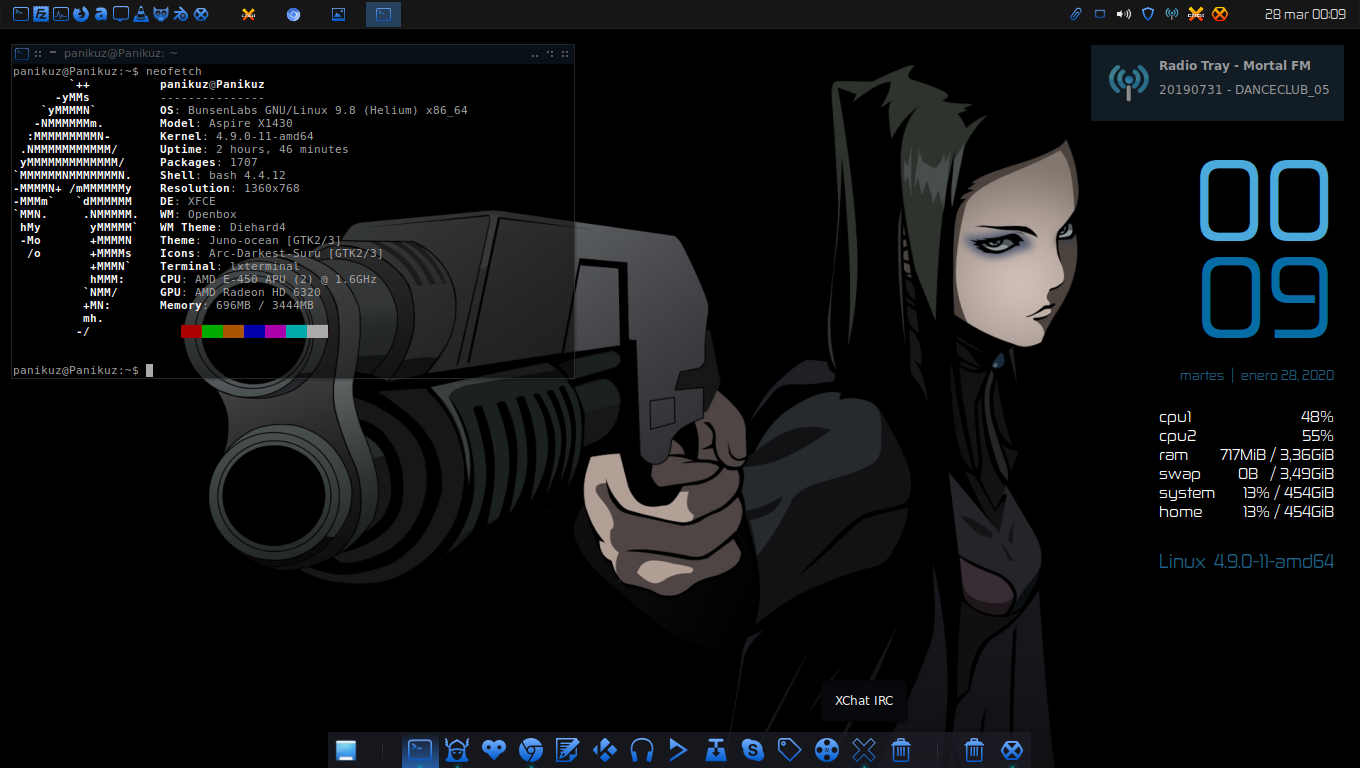Click the trash icon beside dock hexagon X

point(975,749)
